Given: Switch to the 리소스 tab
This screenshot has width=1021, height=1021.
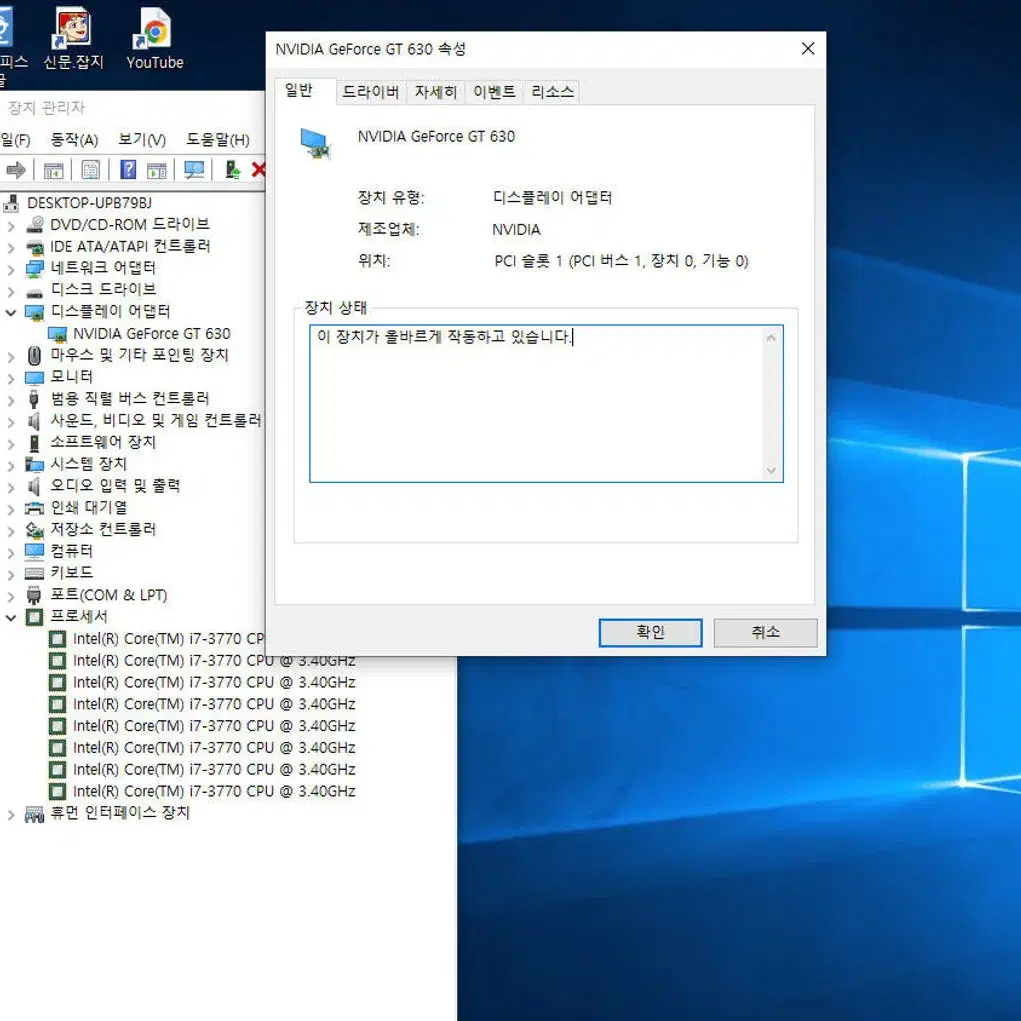Looking at the screenshot, I should point(552,92).
